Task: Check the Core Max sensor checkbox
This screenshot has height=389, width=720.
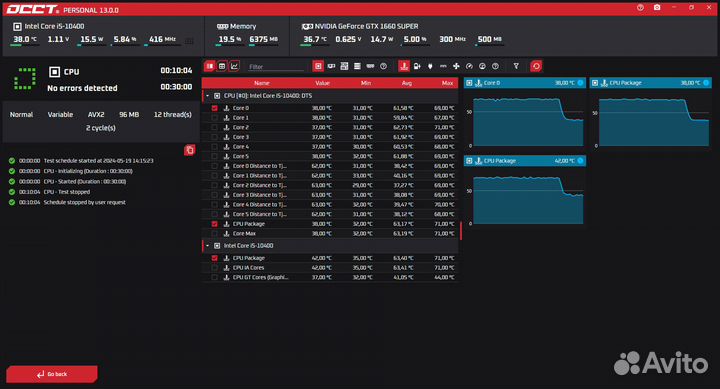Action: point(214,233)
